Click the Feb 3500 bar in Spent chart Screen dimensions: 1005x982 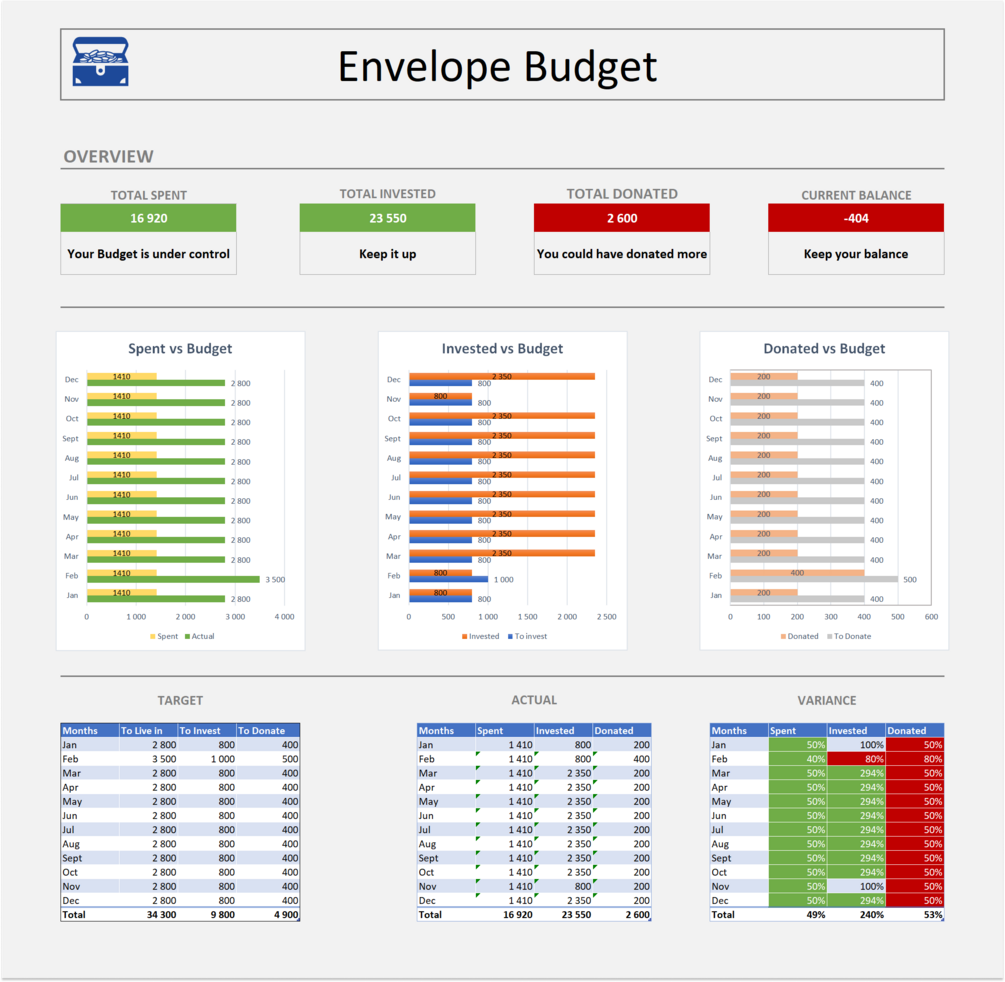[175, 577]
